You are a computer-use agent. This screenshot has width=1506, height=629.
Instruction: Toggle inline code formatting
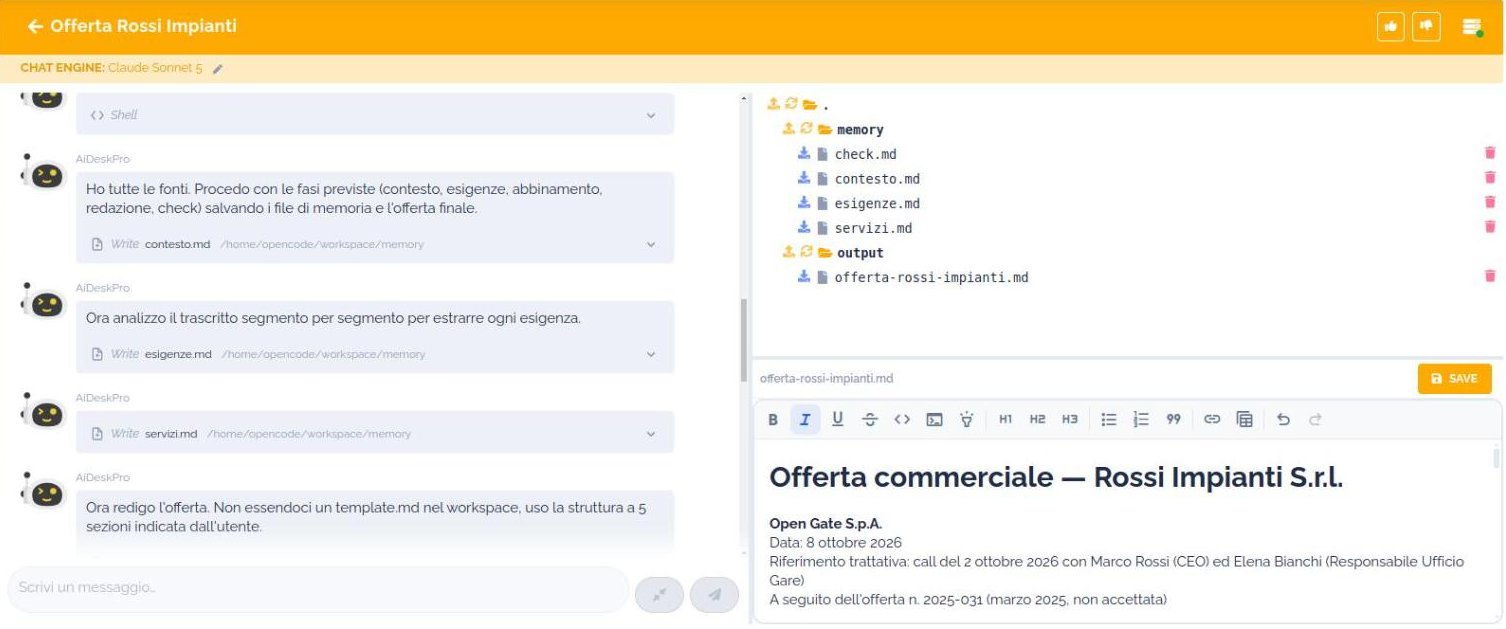pyautogui.click(x=902, y=420)
